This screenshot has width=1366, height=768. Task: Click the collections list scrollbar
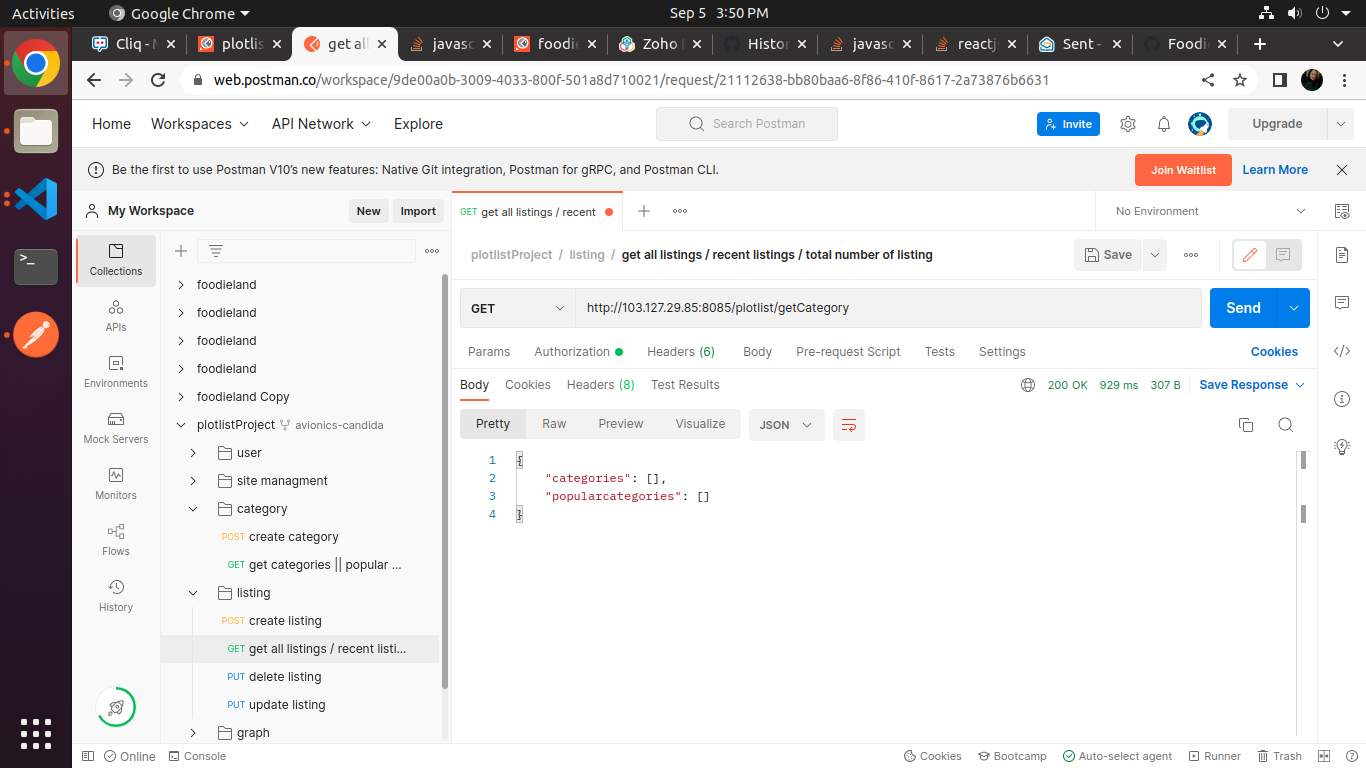445,480
